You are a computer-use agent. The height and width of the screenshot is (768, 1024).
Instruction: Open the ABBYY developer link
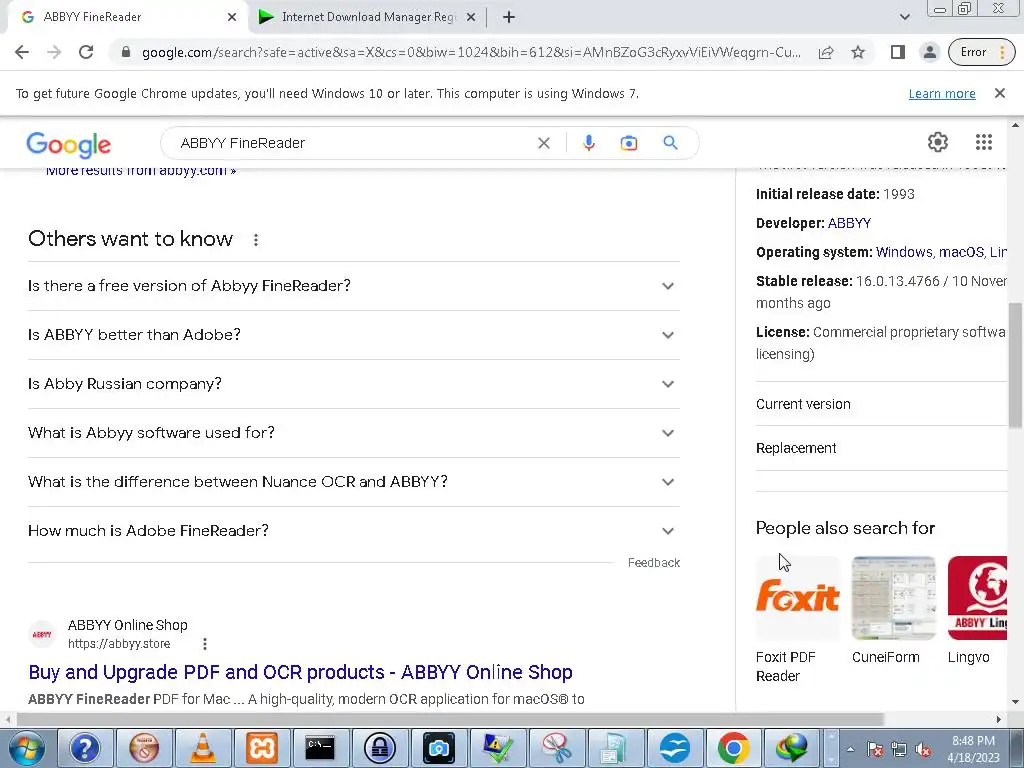pos(849,223)
